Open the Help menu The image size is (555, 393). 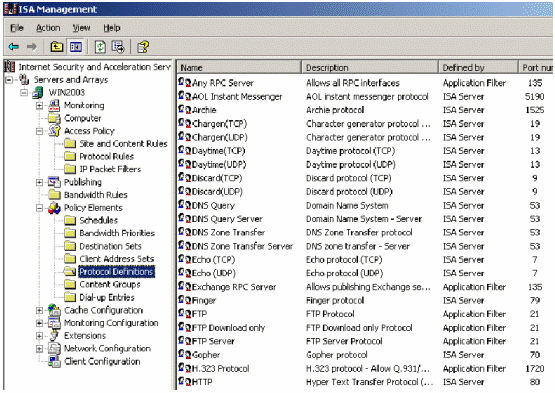(x=112, y=28)
